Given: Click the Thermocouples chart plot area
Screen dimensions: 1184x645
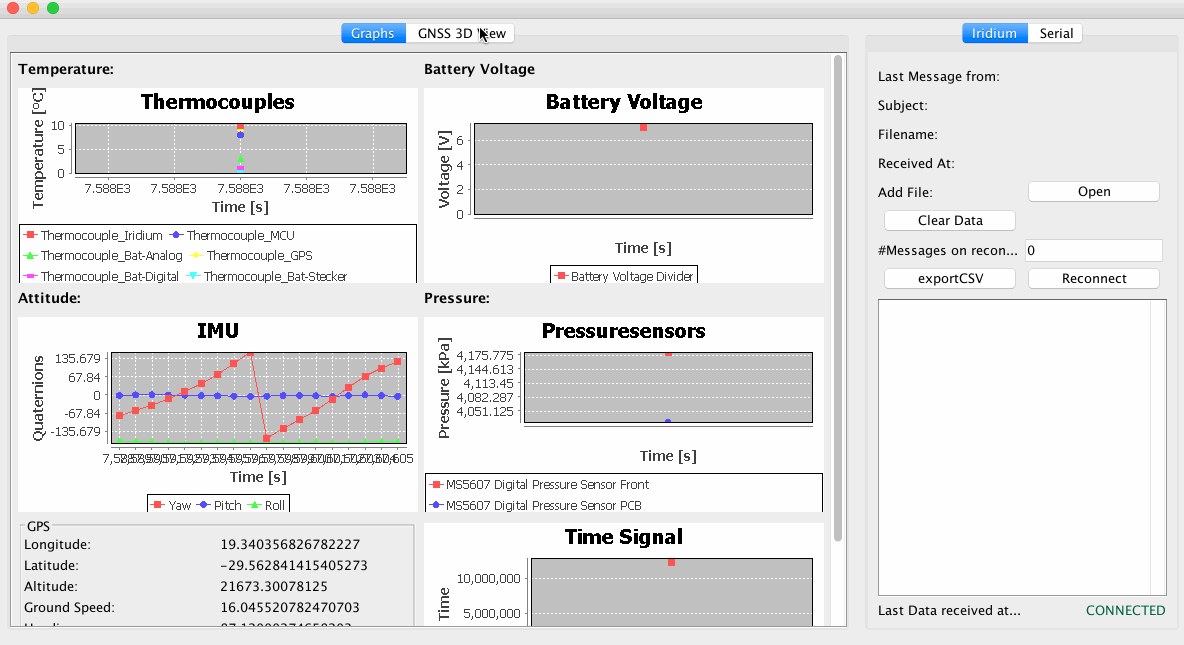Looking at the screenshot, I should [241, 149].
